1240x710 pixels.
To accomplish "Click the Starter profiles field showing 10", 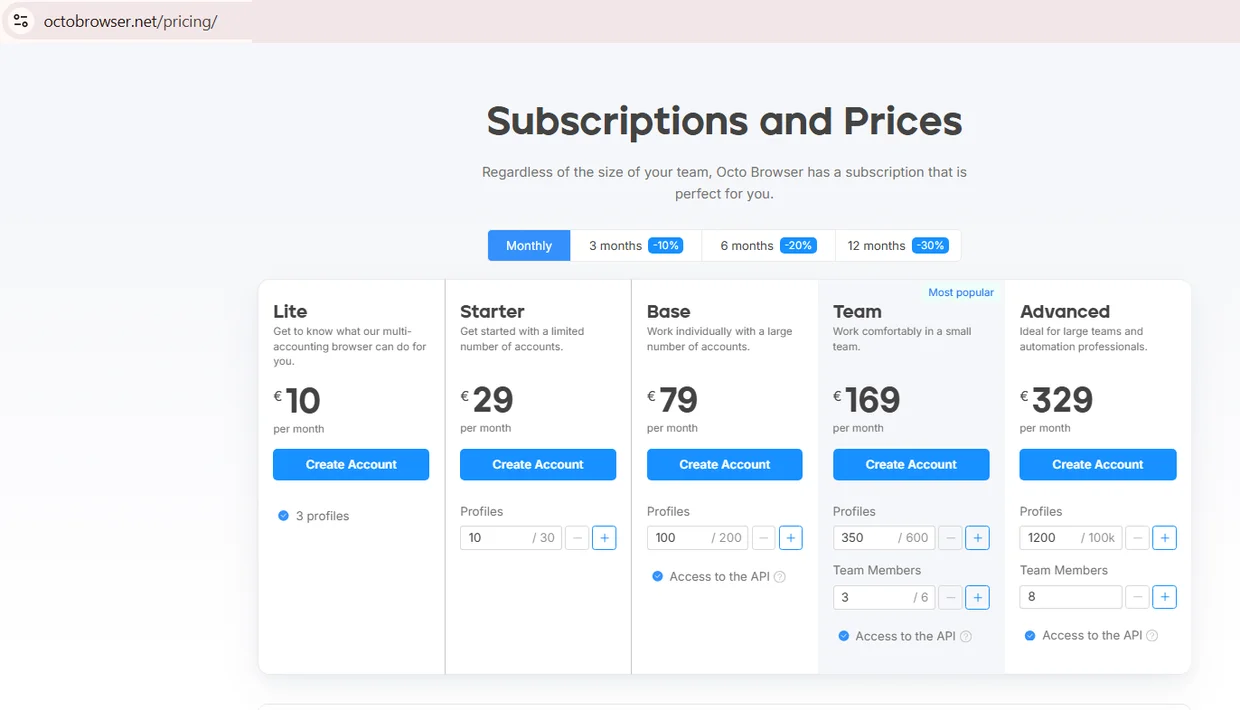I will tap(511, 538).
